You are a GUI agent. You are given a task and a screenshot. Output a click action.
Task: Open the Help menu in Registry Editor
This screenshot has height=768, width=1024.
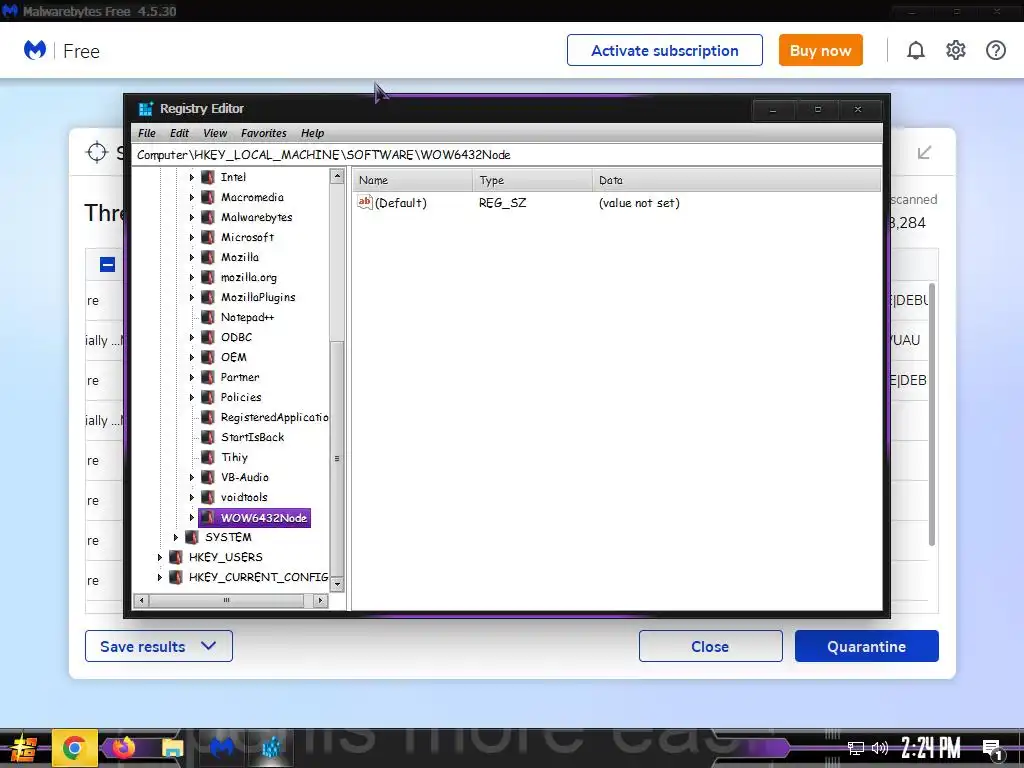click(312, 133)
